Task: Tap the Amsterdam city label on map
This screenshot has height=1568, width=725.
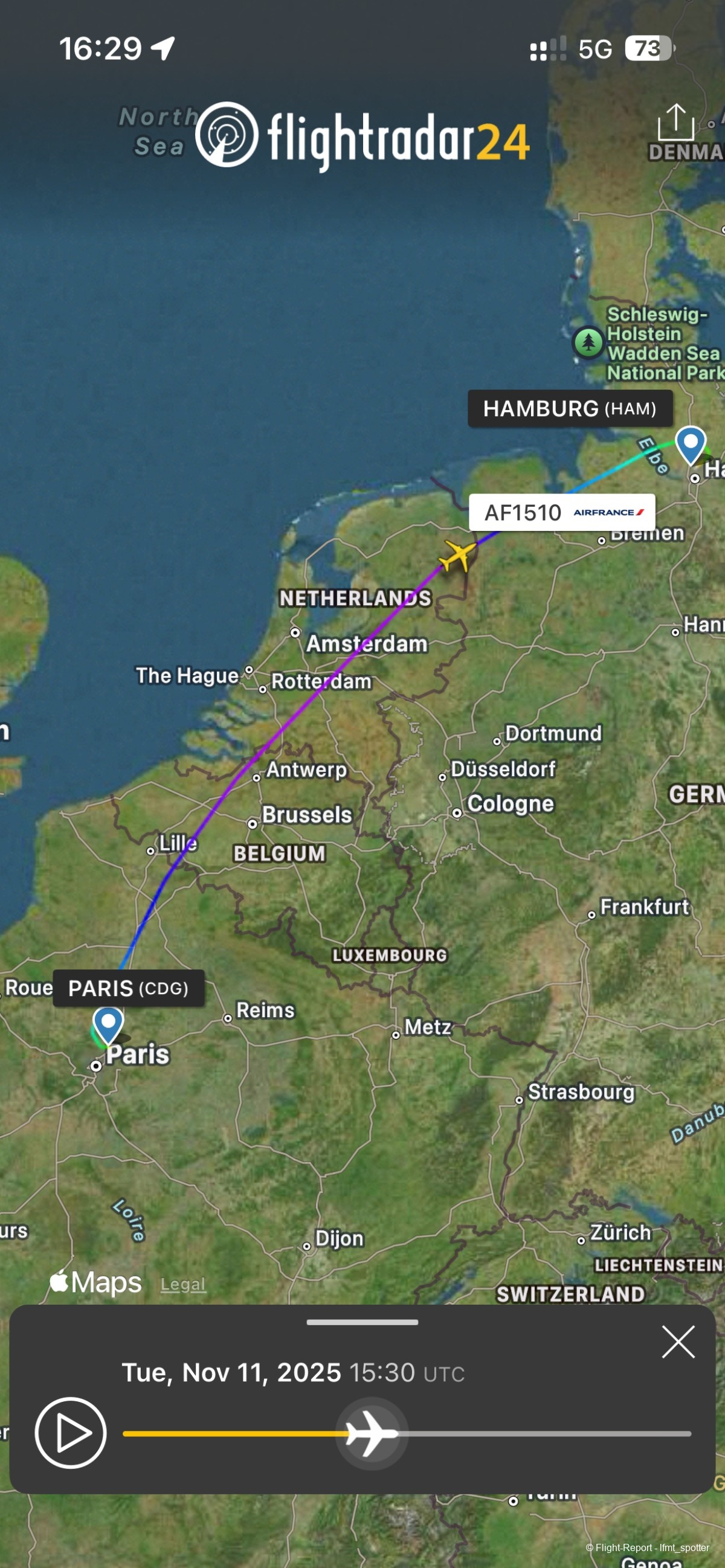Action: pyautogui.click(x=367, y=643)
